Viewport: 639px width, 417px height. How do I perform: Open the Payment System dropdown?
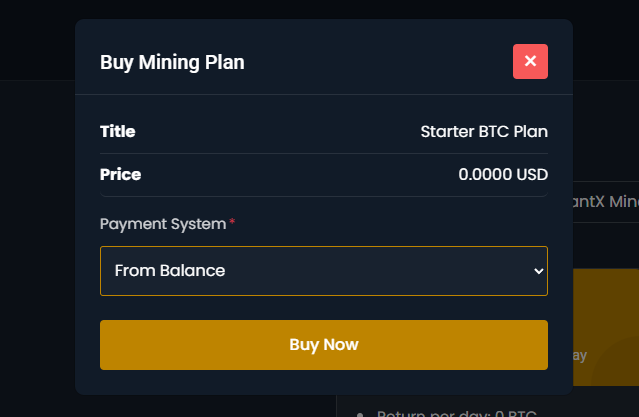point(324,271)
